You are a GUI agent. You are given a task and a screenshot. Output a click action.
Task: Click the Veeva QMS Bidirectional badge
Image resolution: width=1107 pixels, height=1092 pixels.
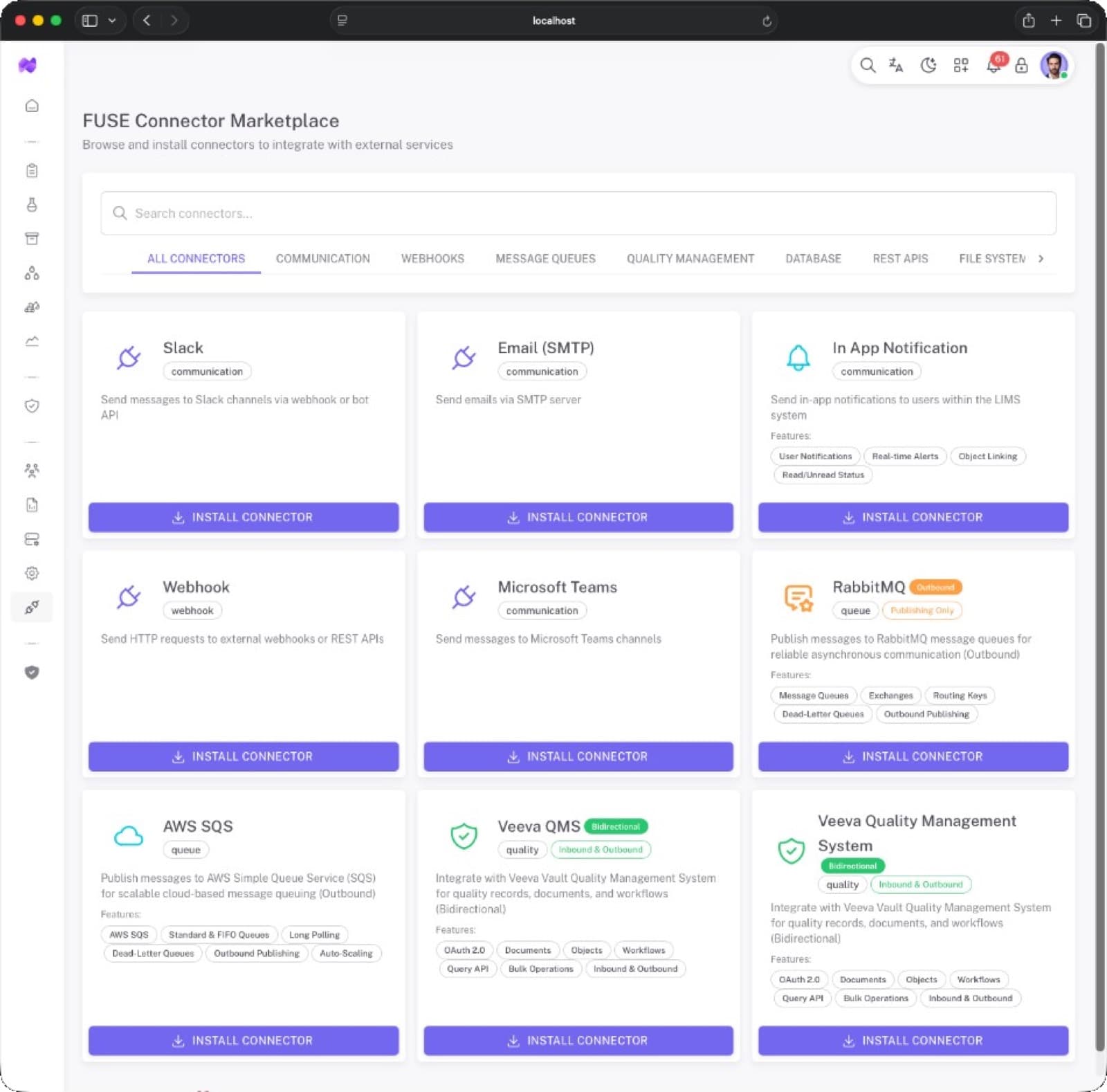pos(616,826)
